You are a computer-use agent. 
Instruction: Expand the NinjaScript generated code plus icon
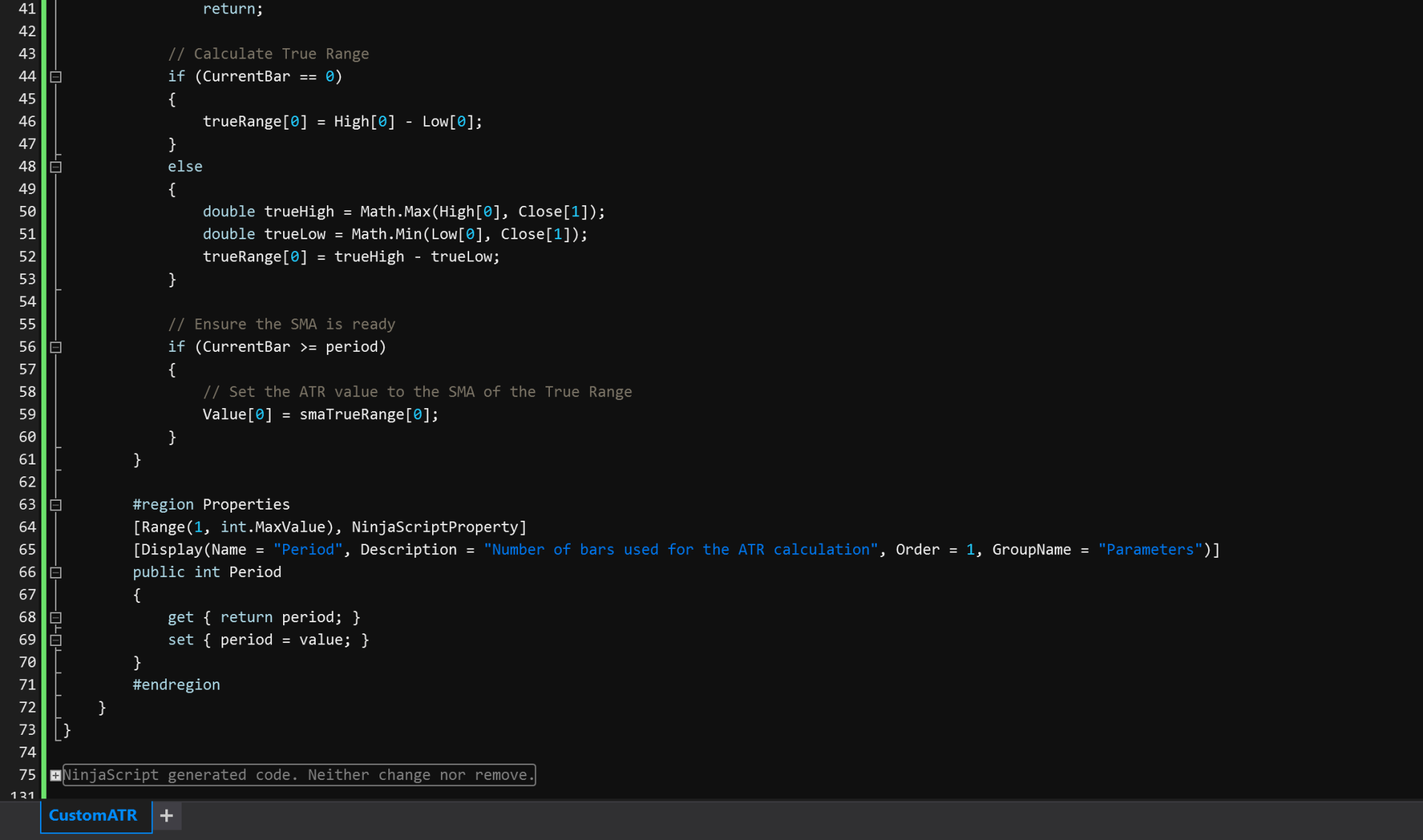tap(56, 776)
